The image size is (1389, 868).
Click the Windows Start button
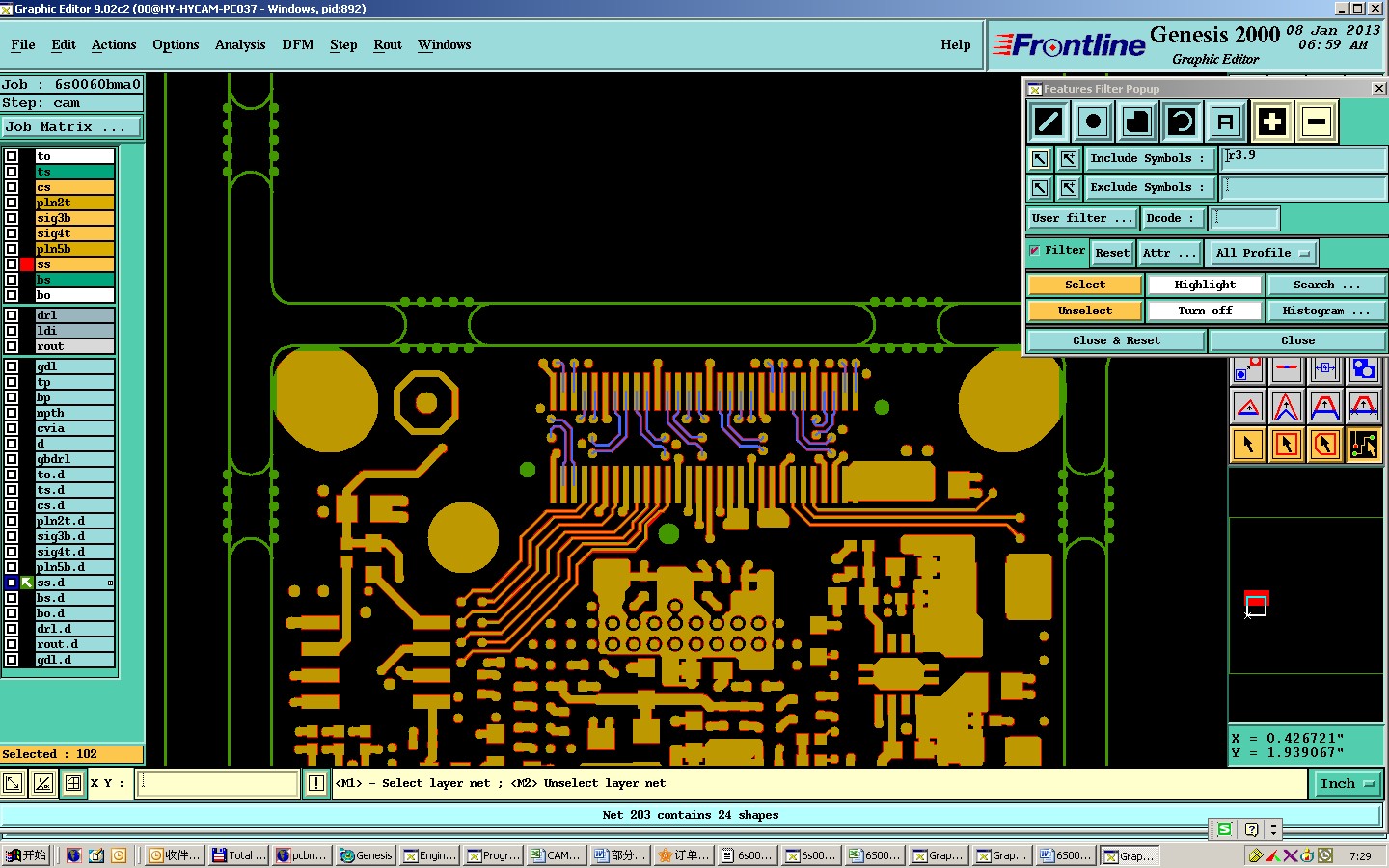26,855
